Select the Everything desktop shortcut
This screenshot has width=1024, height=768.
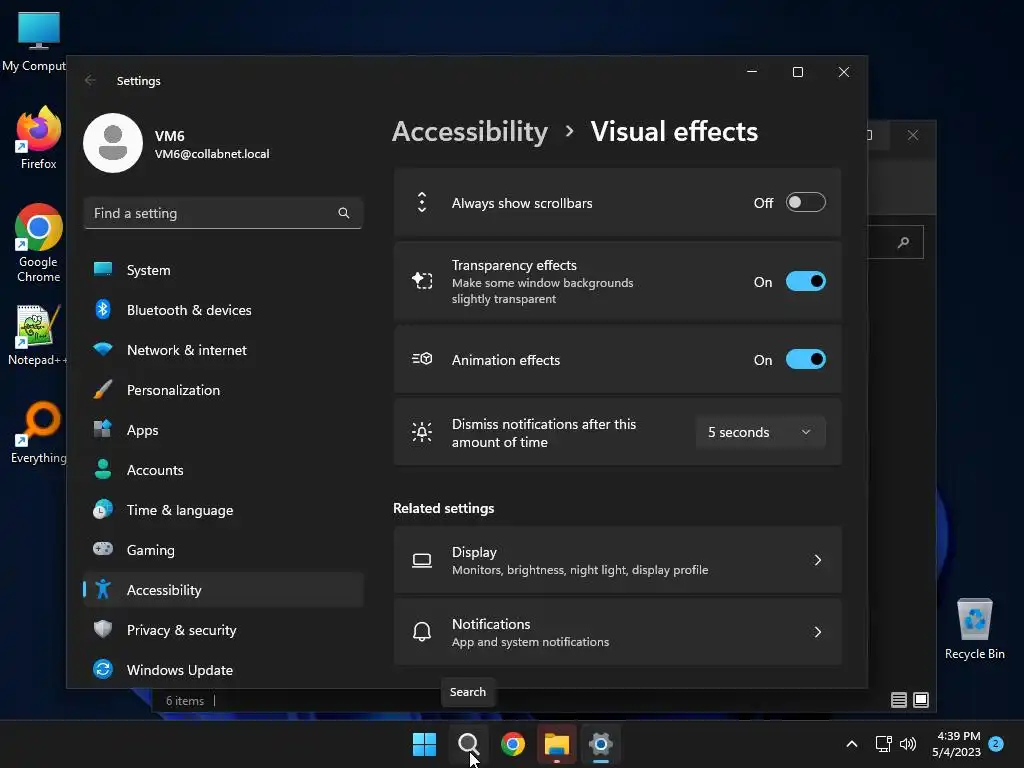click(x=39, y=433)
